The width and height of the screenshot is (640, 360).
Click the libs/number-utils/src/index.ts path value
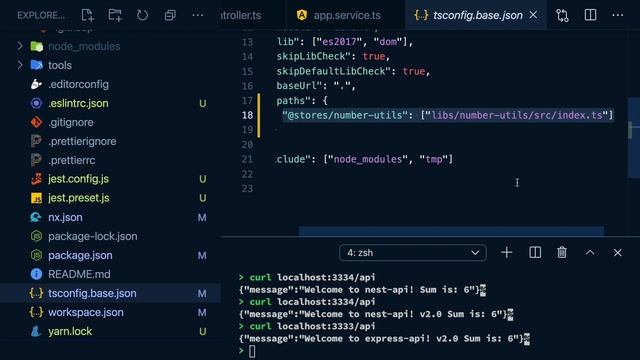(x=517, y=116)
